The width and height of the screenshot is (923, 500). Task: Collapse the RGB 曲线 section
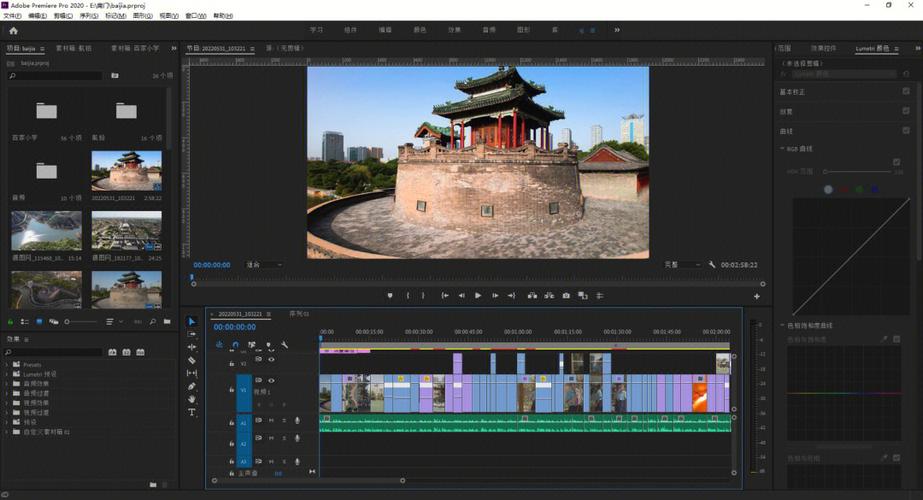(782, 149)
